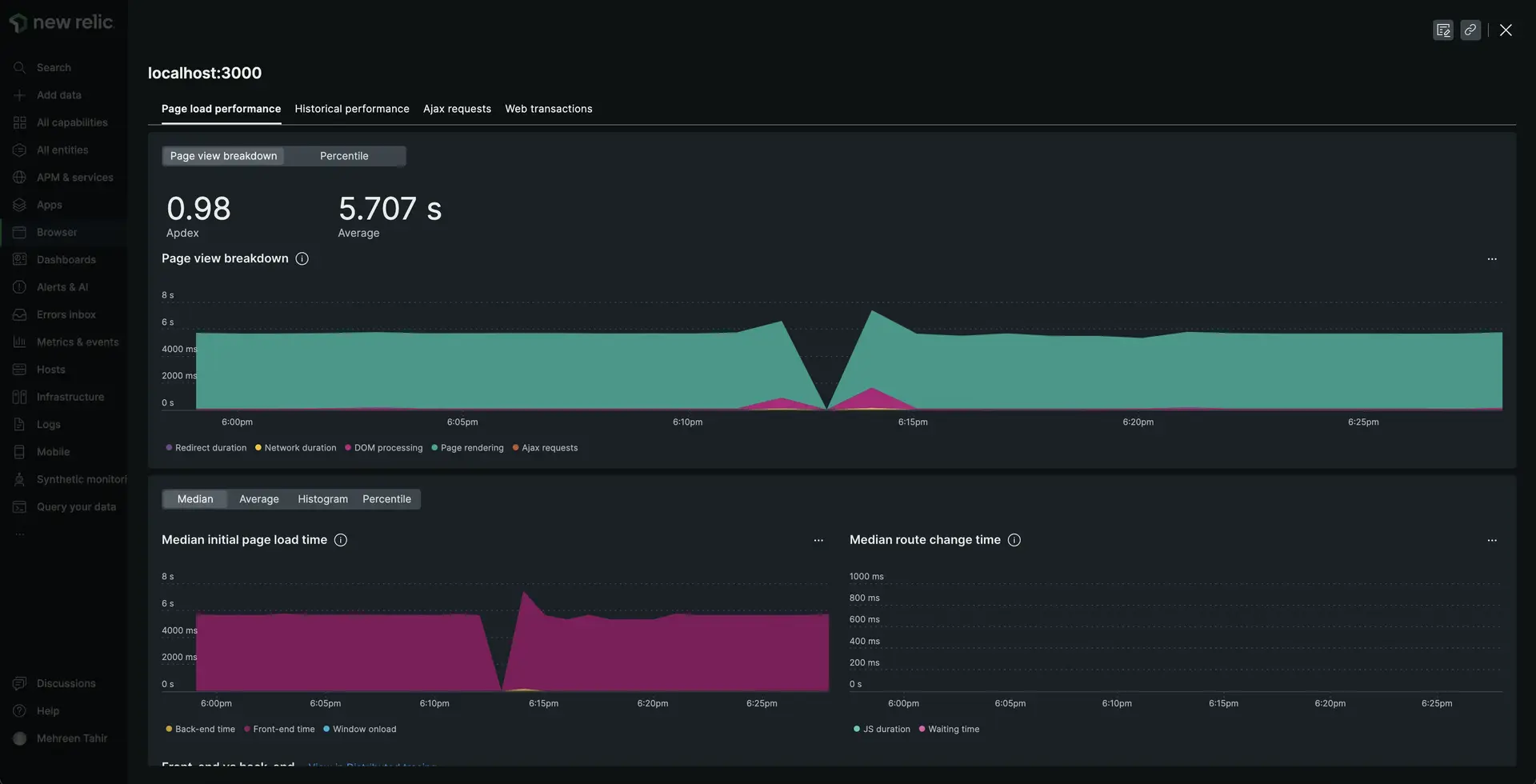Click the Query your data icon
This screenshot has width=1536, height=784.
click(20, 507)
